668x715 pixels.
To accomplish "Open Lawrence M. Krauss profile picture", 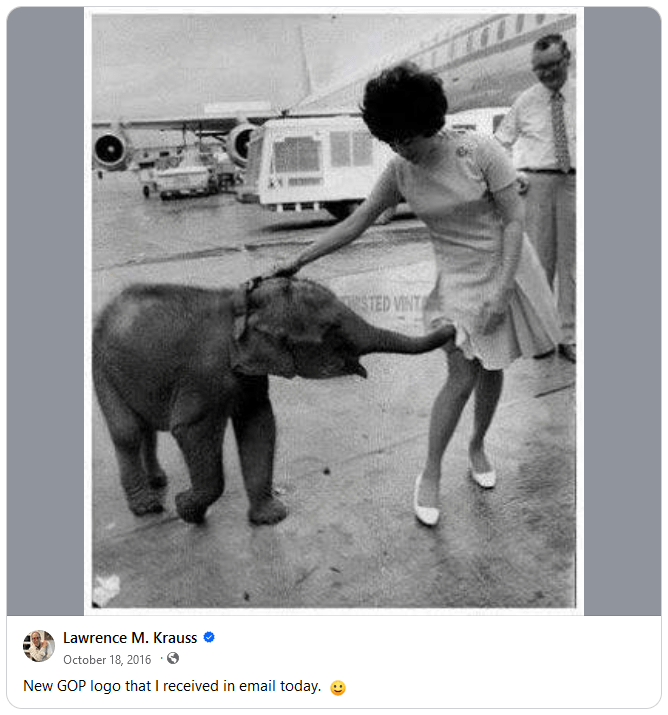I will [39, 646].
